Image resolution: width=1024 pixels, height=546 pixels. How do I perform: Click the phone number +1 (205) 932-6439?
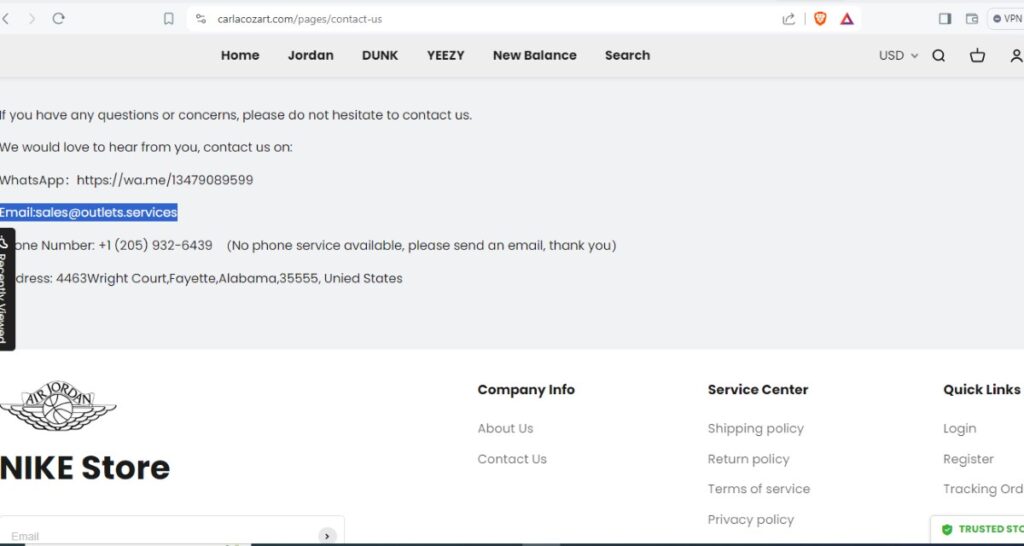pyautogui.click(x=155, y=246)
